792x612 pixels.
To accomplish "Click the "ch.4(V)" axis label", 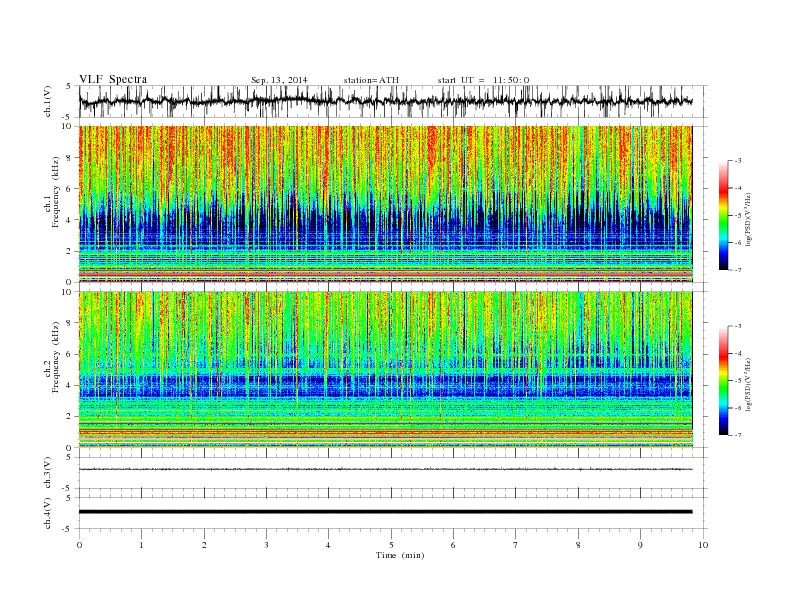I will [x=48, y=513].
